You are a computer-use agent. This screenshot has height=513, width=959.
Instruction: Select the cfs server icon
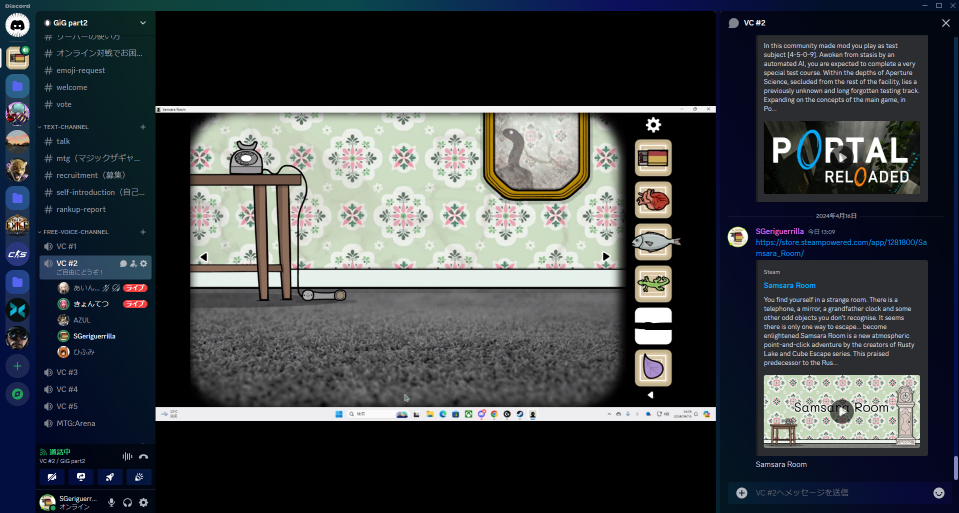[17, 254]
